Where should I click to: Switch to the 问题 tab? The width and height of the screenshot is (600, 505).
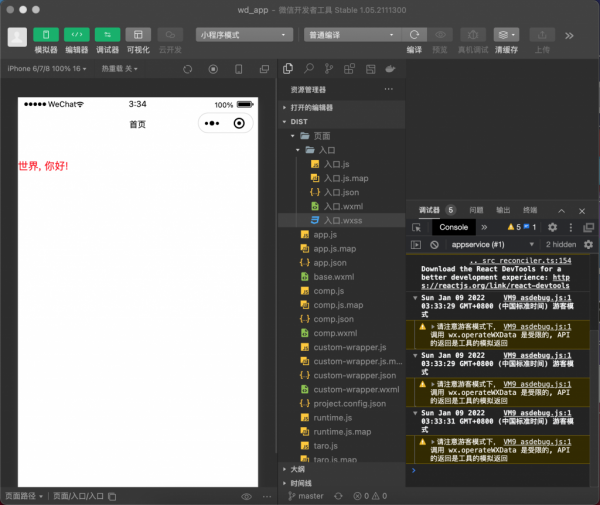tap(476, 210)
